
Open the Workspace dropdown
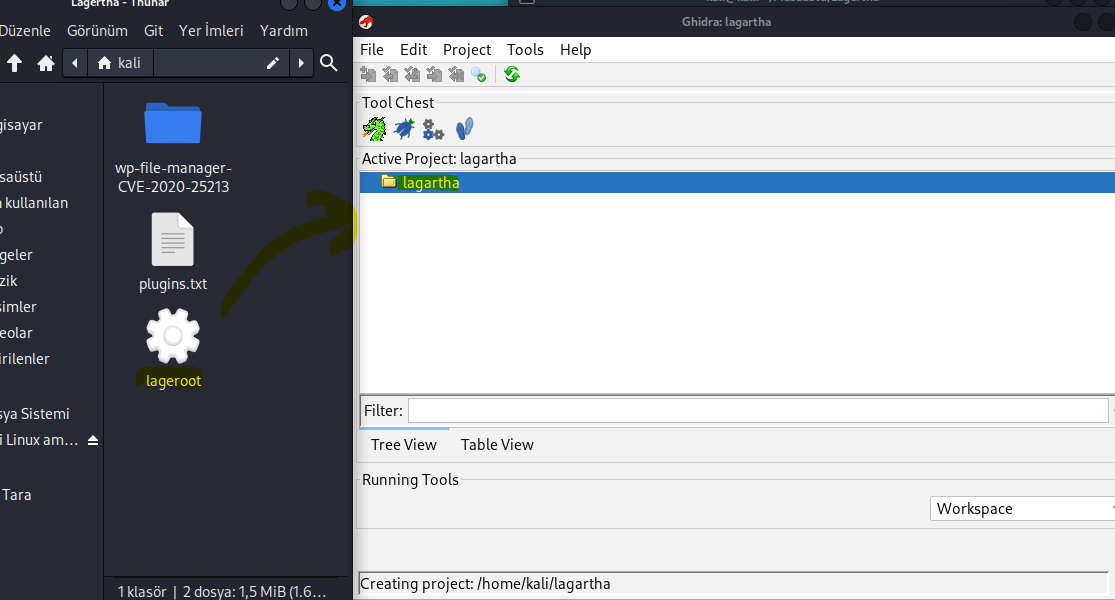(x=1023, y=508)
